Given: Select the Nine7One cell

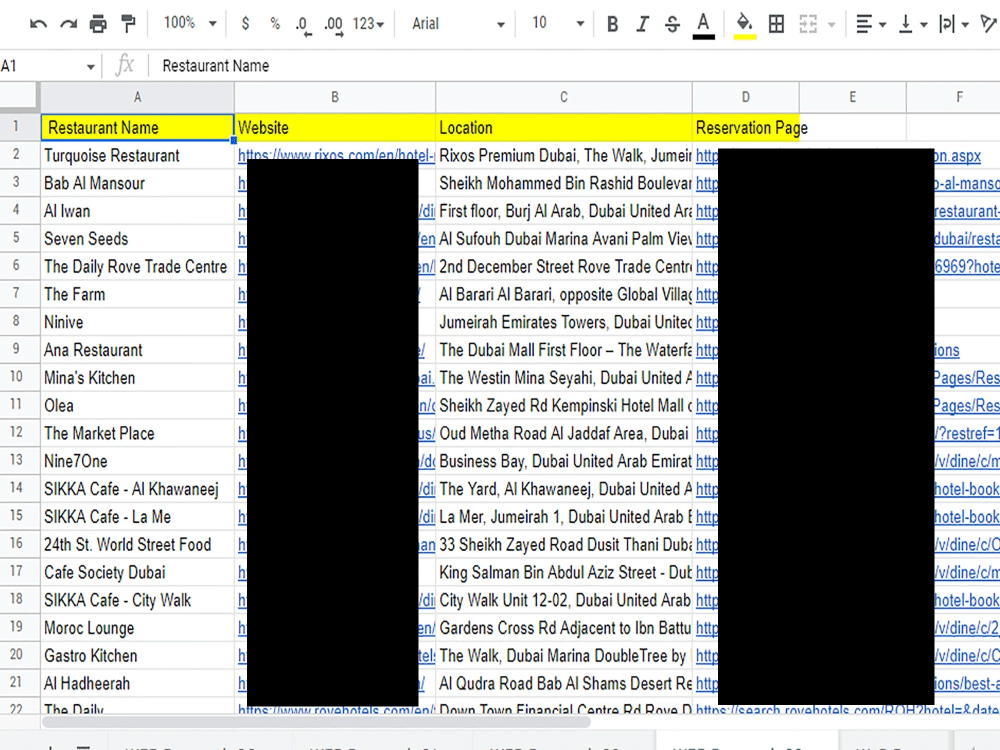Looking at the screenshot, I should pos(137,461).
